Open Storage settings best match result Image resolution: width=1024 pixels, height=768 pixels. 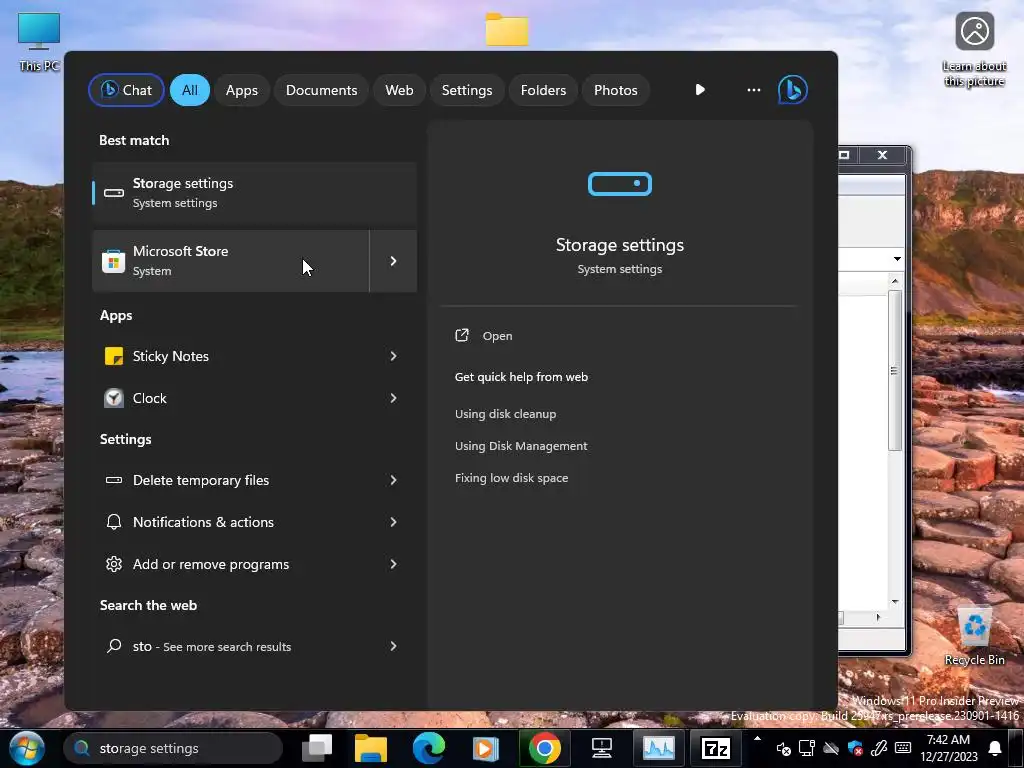tap(254, 193)
